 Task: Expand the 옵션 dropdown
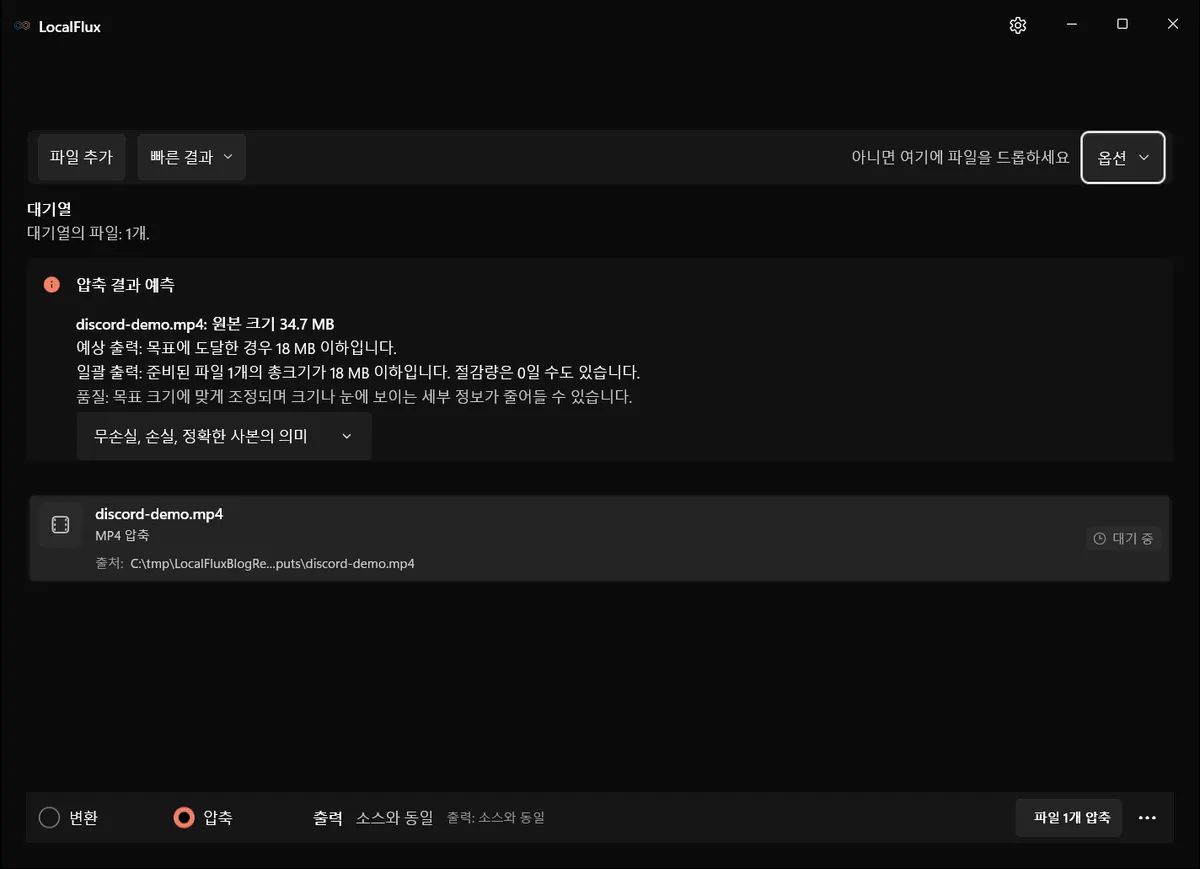1123,158
